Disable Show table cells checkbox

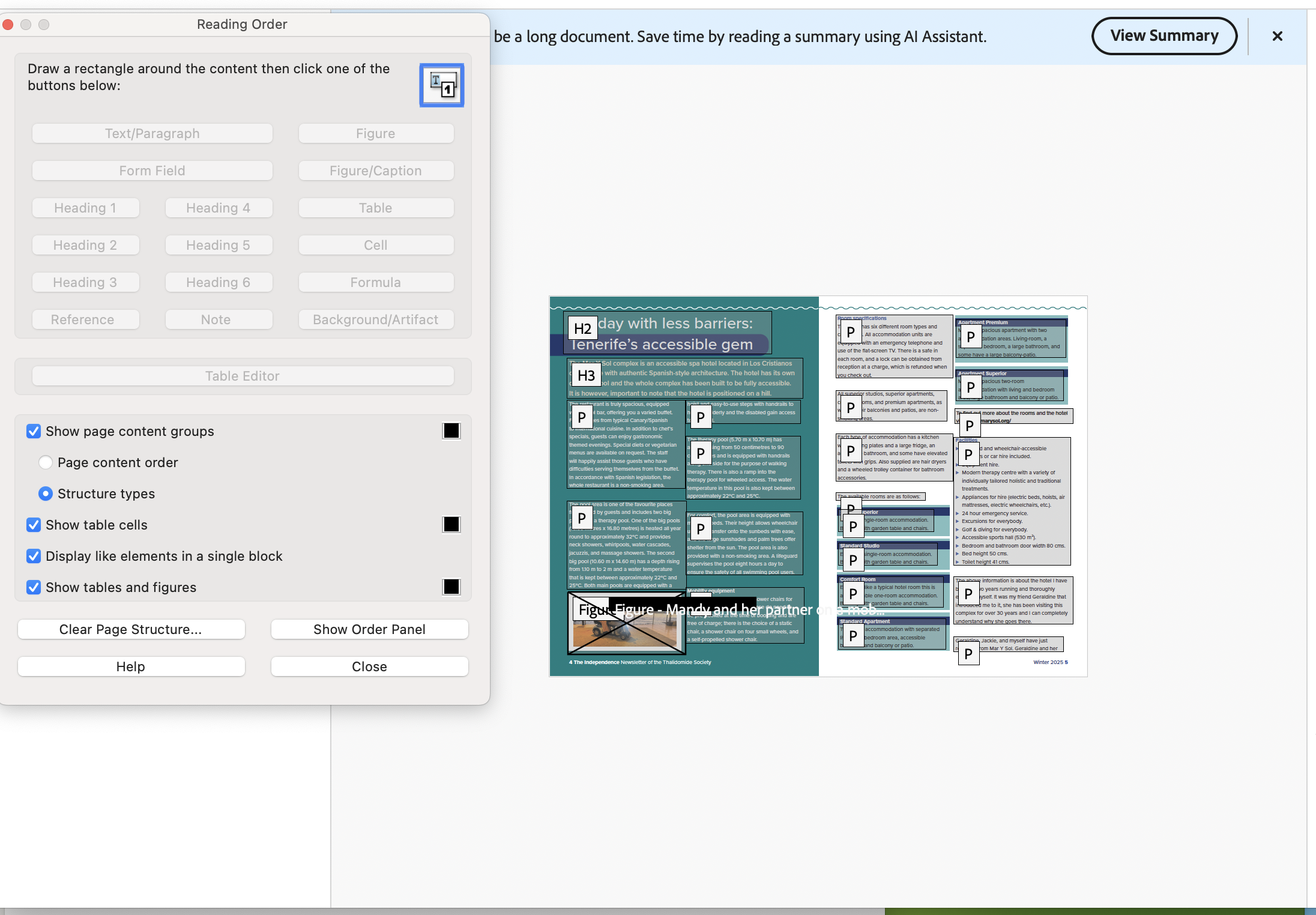tap(34, 525)
